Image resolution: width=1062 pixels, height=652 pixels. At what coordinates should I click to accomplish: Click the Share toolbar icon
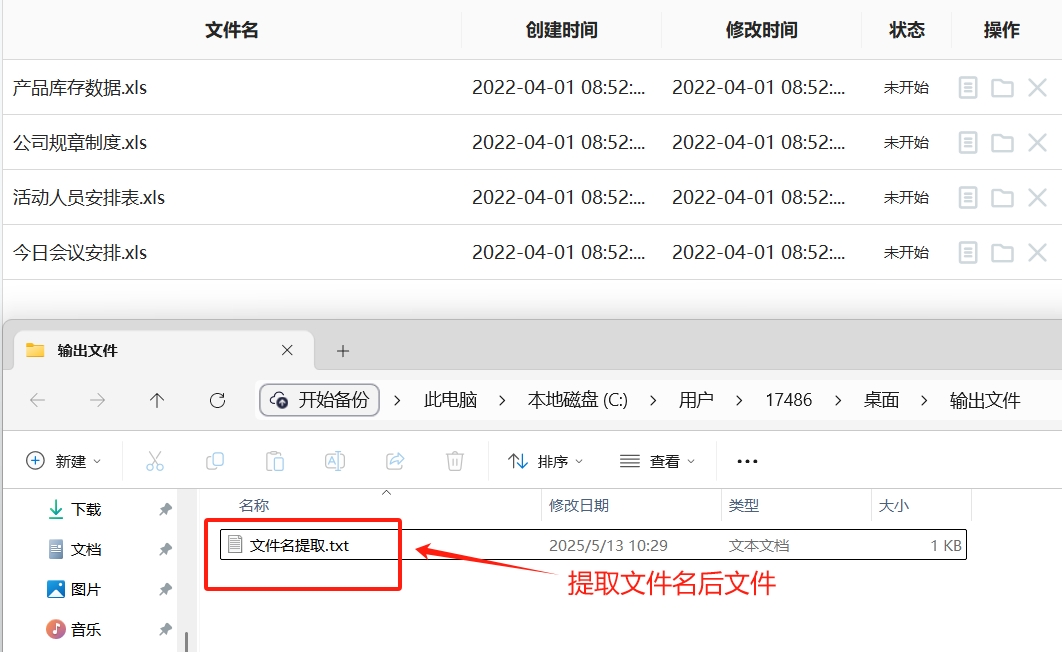click(x=395, y=461)
